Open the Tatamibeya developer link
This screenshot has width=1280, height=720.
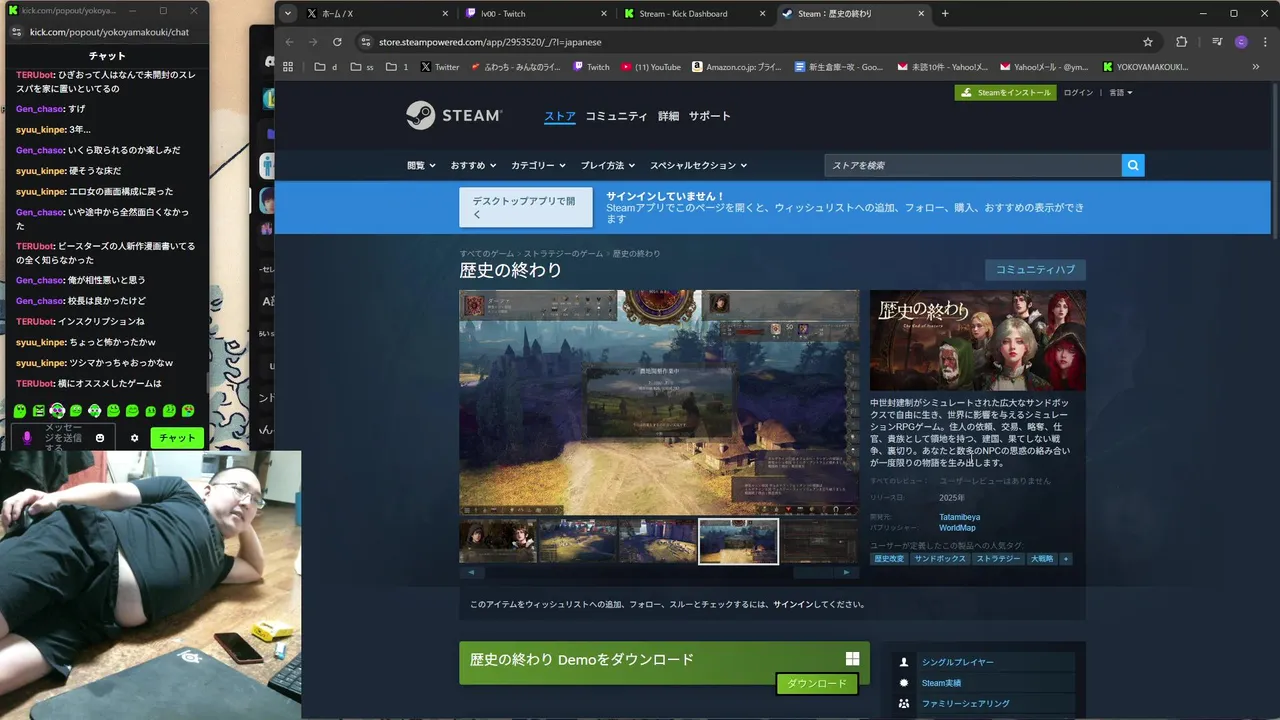960,517
